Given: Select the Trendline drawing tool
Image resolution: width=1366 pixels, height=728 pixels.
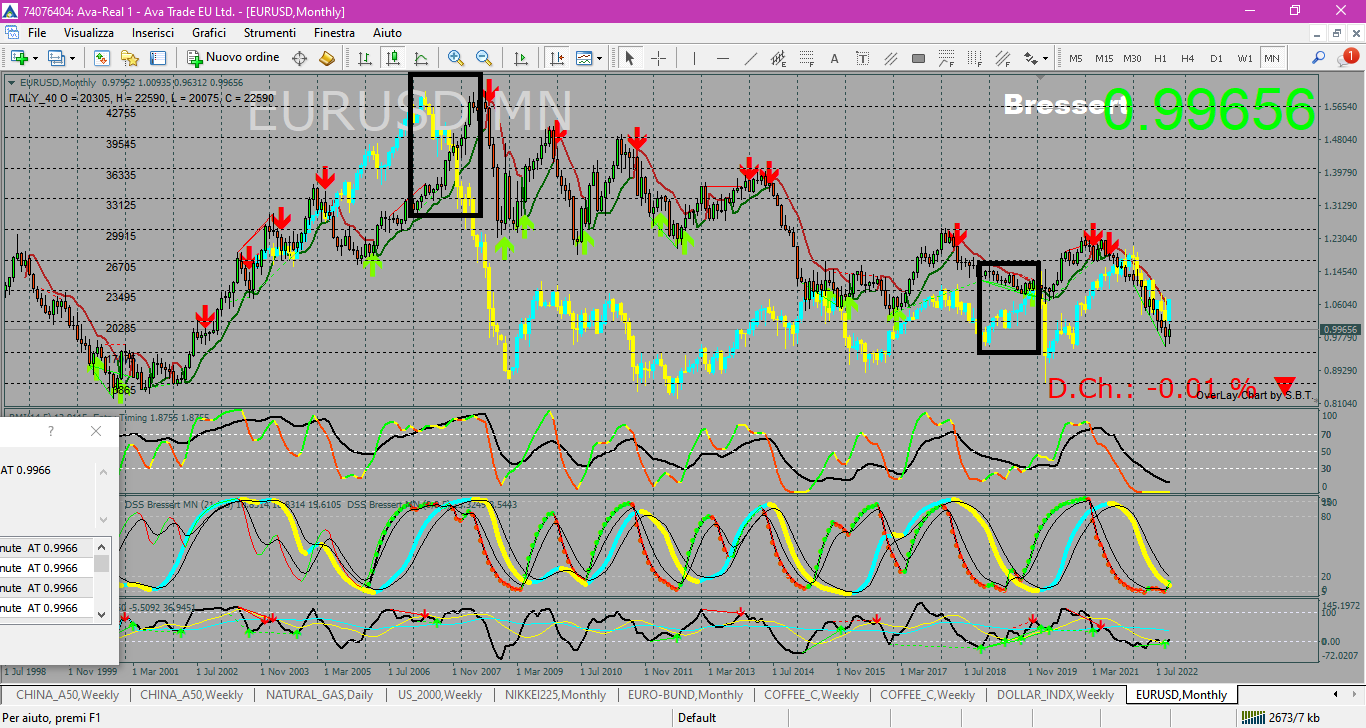Looking at the screenshot, I should click(x=751, y=58).
